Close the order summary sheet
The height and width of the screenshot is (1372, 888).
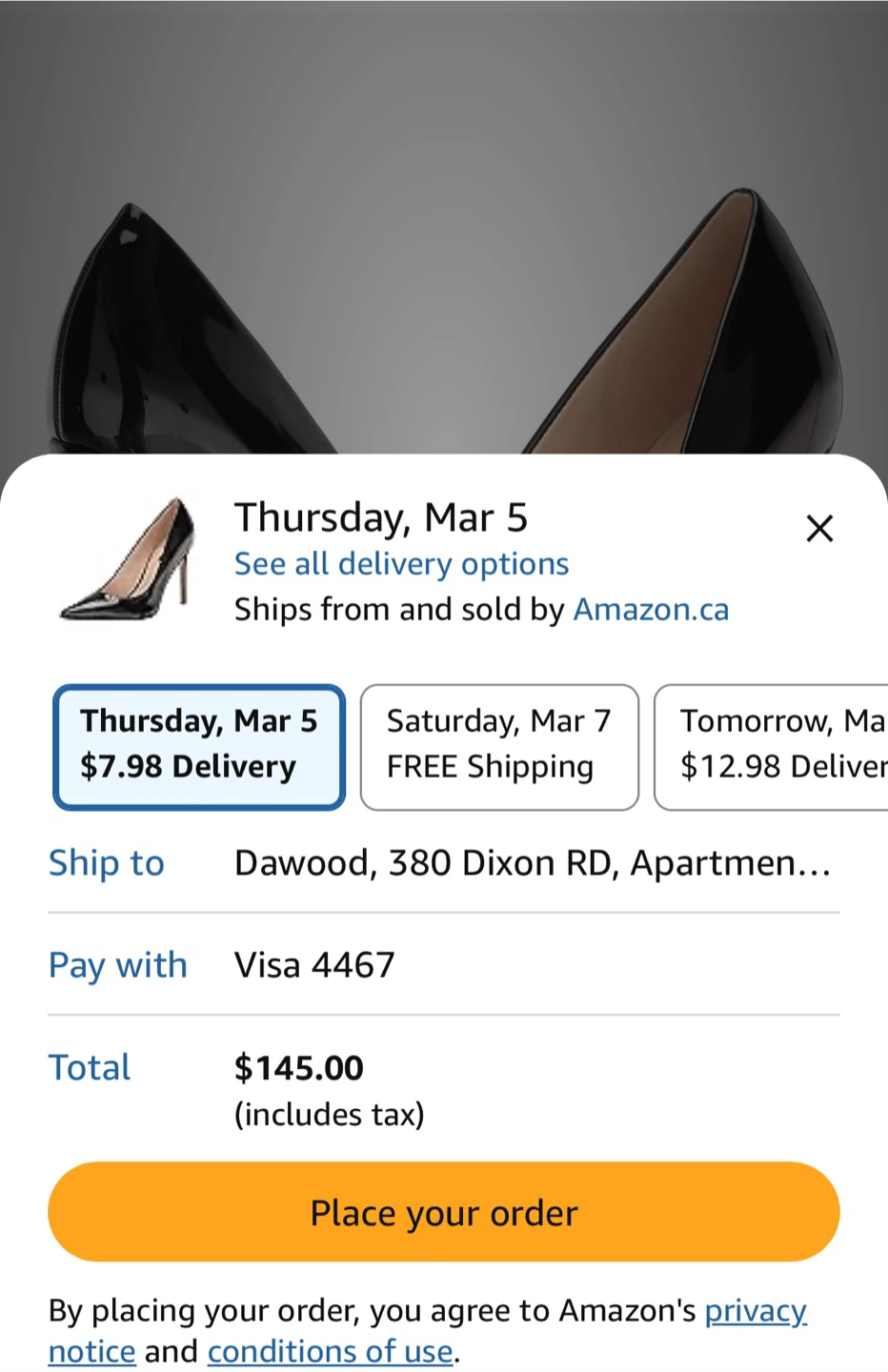(x=819, y=528)
